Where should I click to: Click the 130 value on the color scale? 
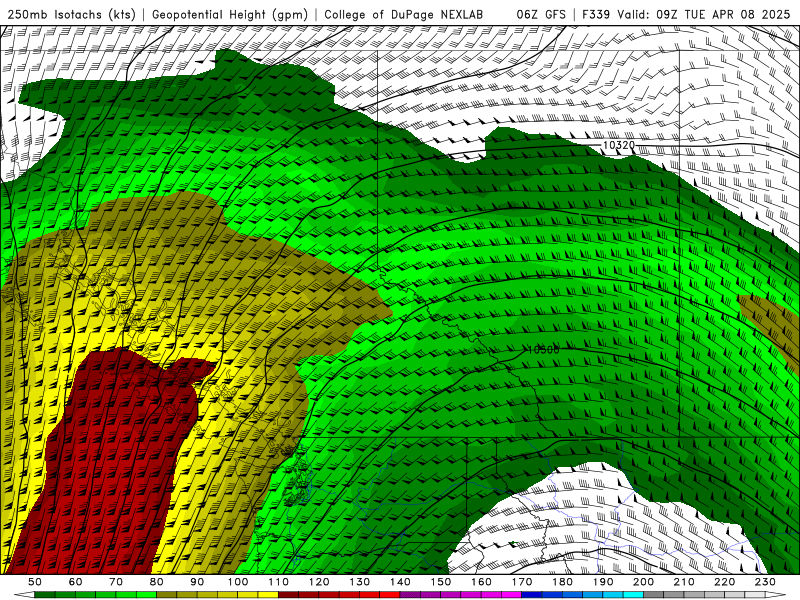point(360,582)
